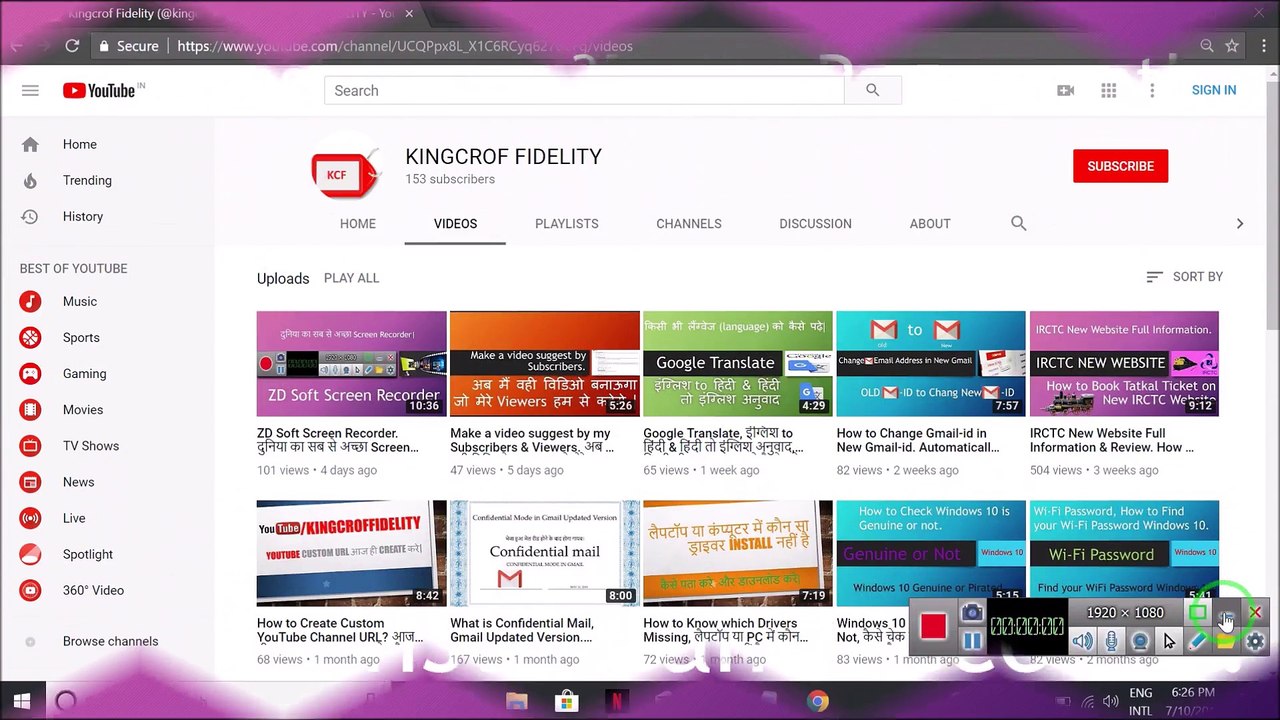
Task: Switch to the PLAYLISTS tab
Action: pos(566,223)
